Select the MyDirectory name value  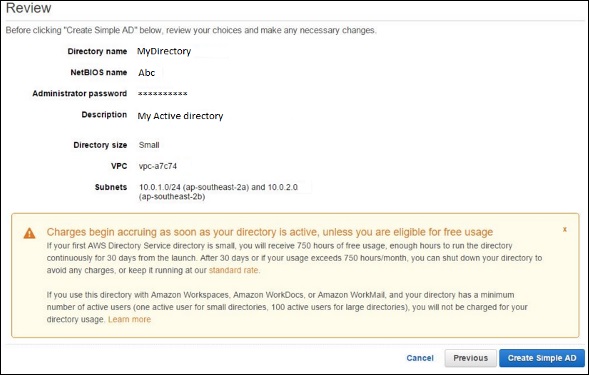point(164,51)
